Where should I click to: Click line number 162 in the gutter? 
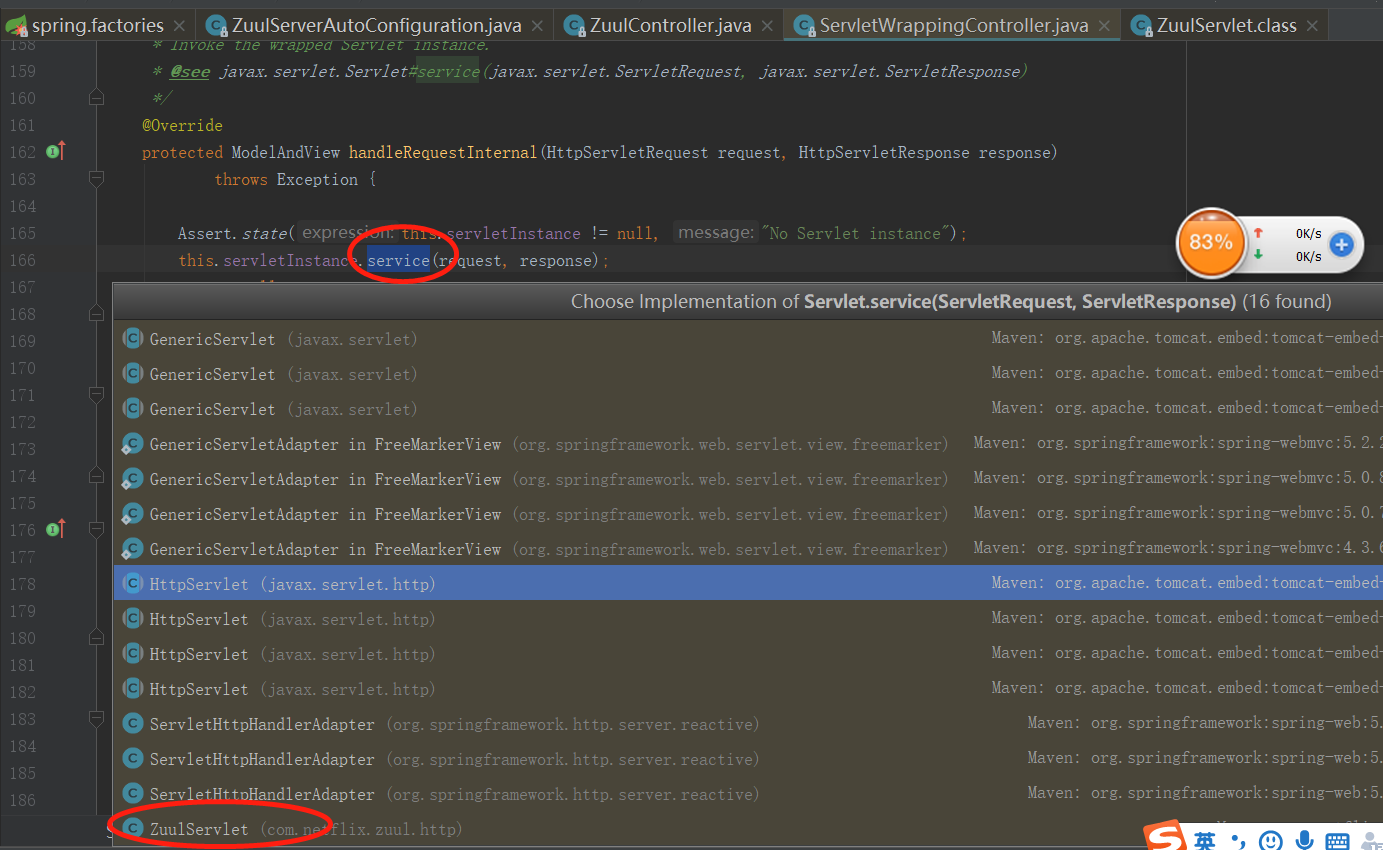[22, 152]
